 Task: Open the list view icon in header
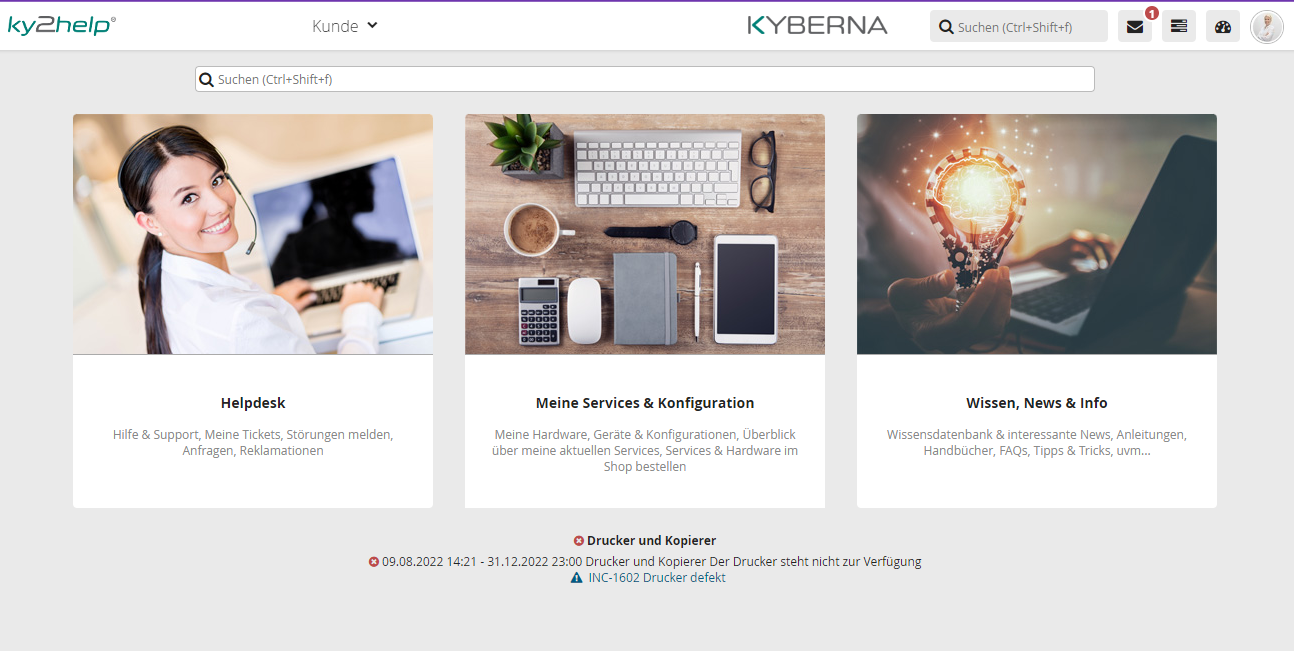1179,27
